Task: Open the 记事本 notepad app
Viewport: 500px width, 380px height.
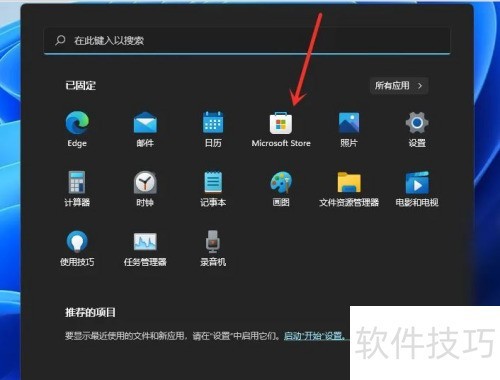Action: [213, 182]
